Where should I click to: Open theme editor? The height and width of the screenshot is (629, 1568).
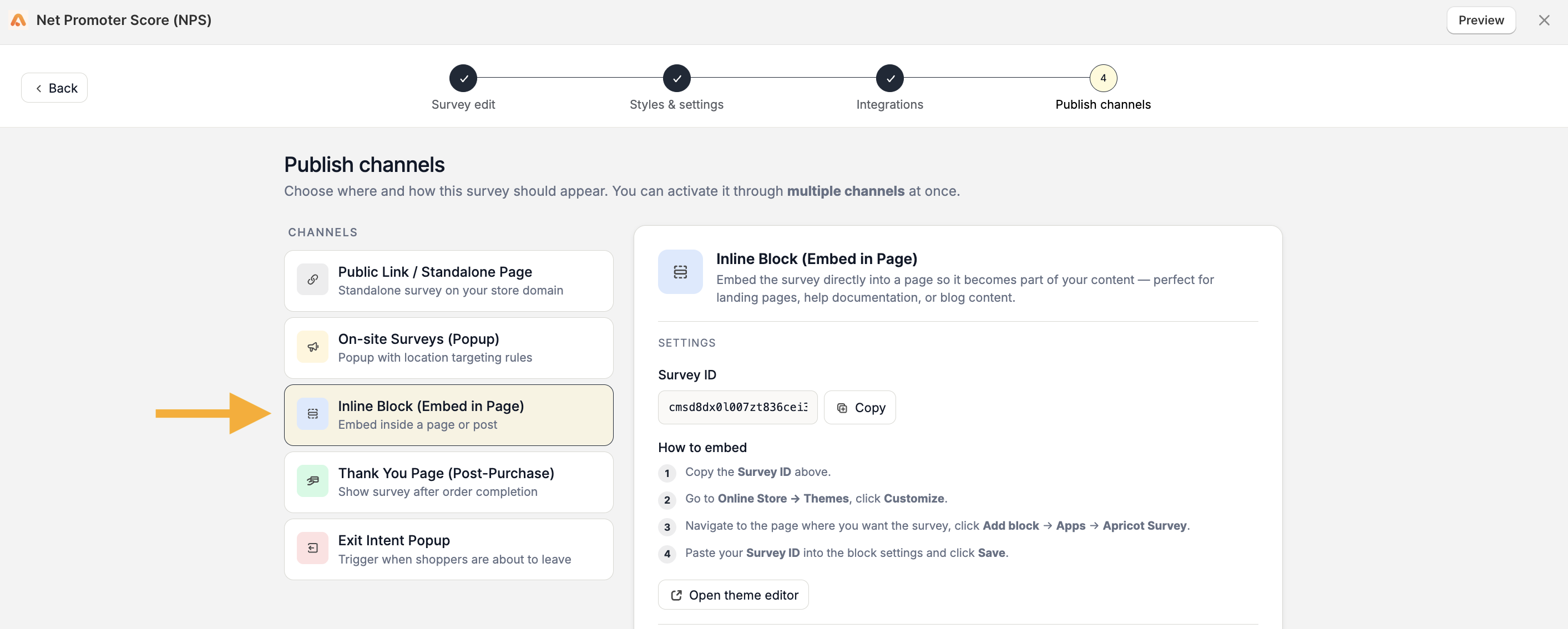(x=733, y=595)
